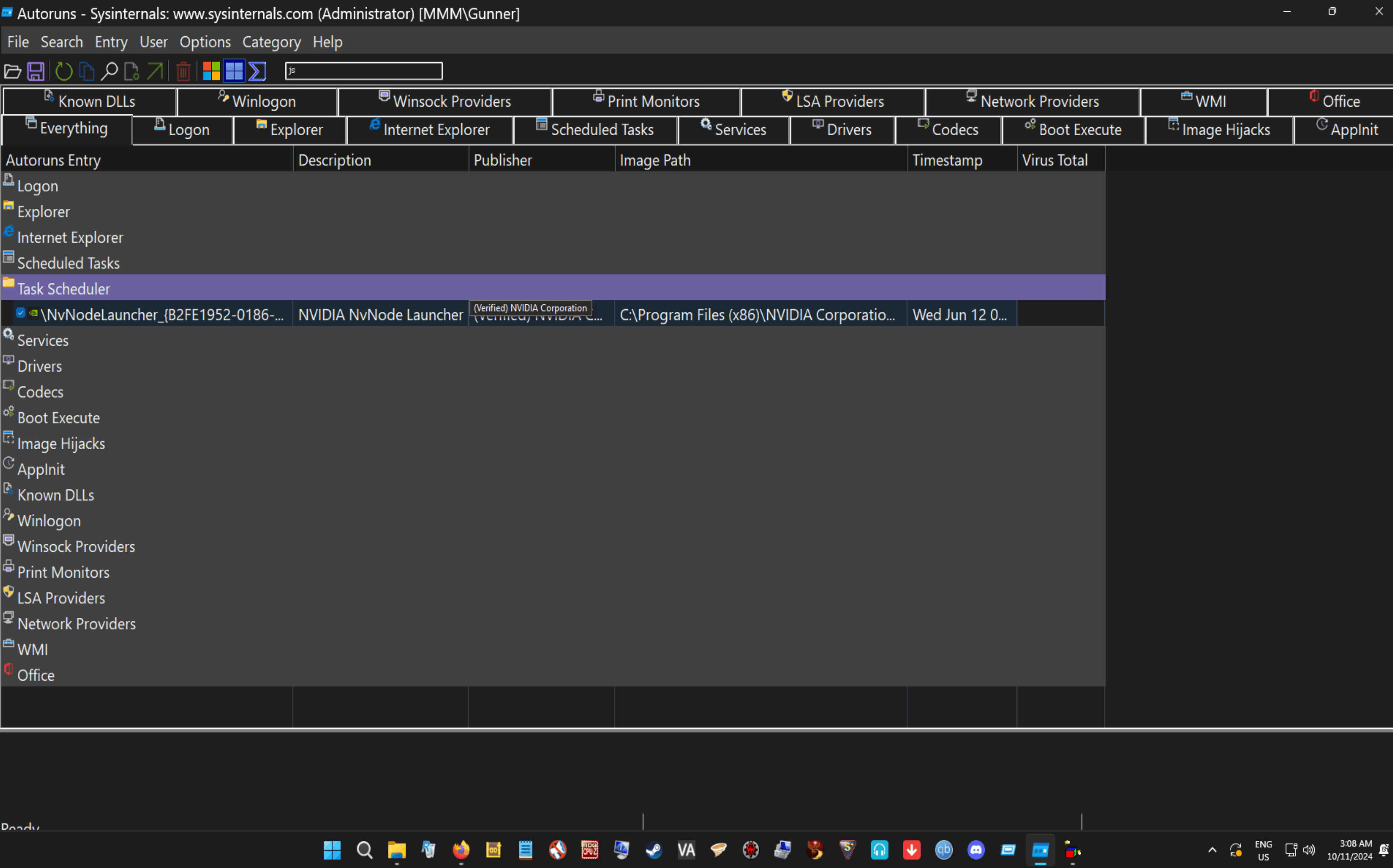The image size is (1393, 868).
Task: Switch to the Services tab
Action: (733, 130)
